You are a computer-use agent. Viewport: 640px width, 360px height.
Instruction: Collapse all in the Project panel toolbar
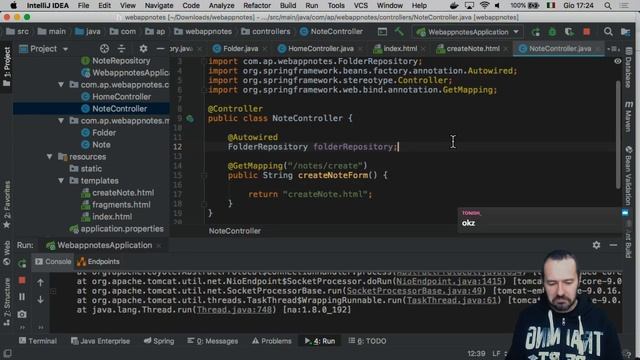point(122,49)
